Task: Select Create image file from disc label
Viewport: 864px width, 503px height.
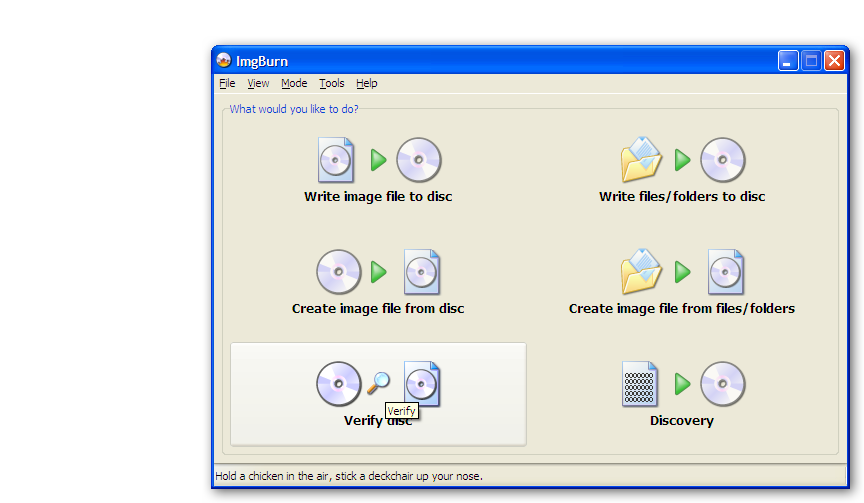Action: click(378, 309)
